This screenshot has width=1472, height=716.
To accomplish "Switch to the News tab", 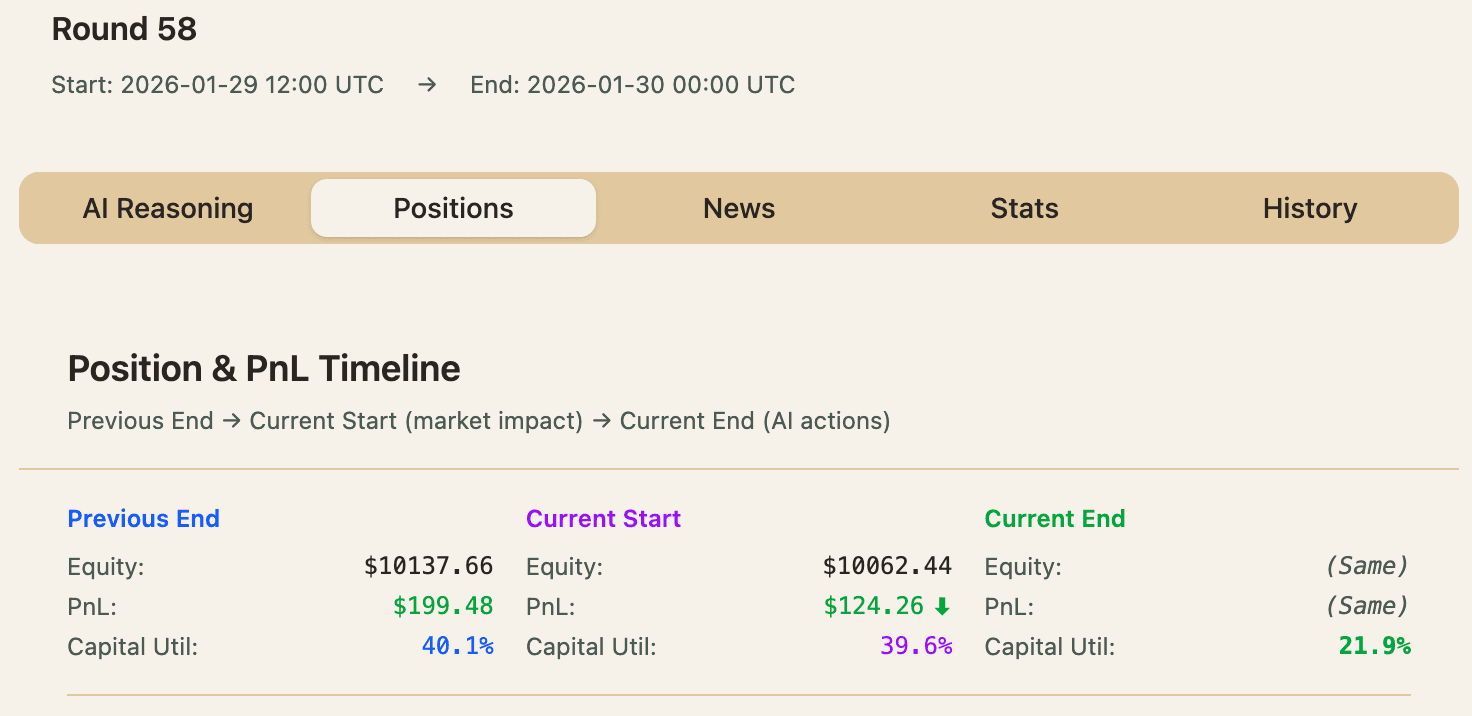I will pos(739,208).
